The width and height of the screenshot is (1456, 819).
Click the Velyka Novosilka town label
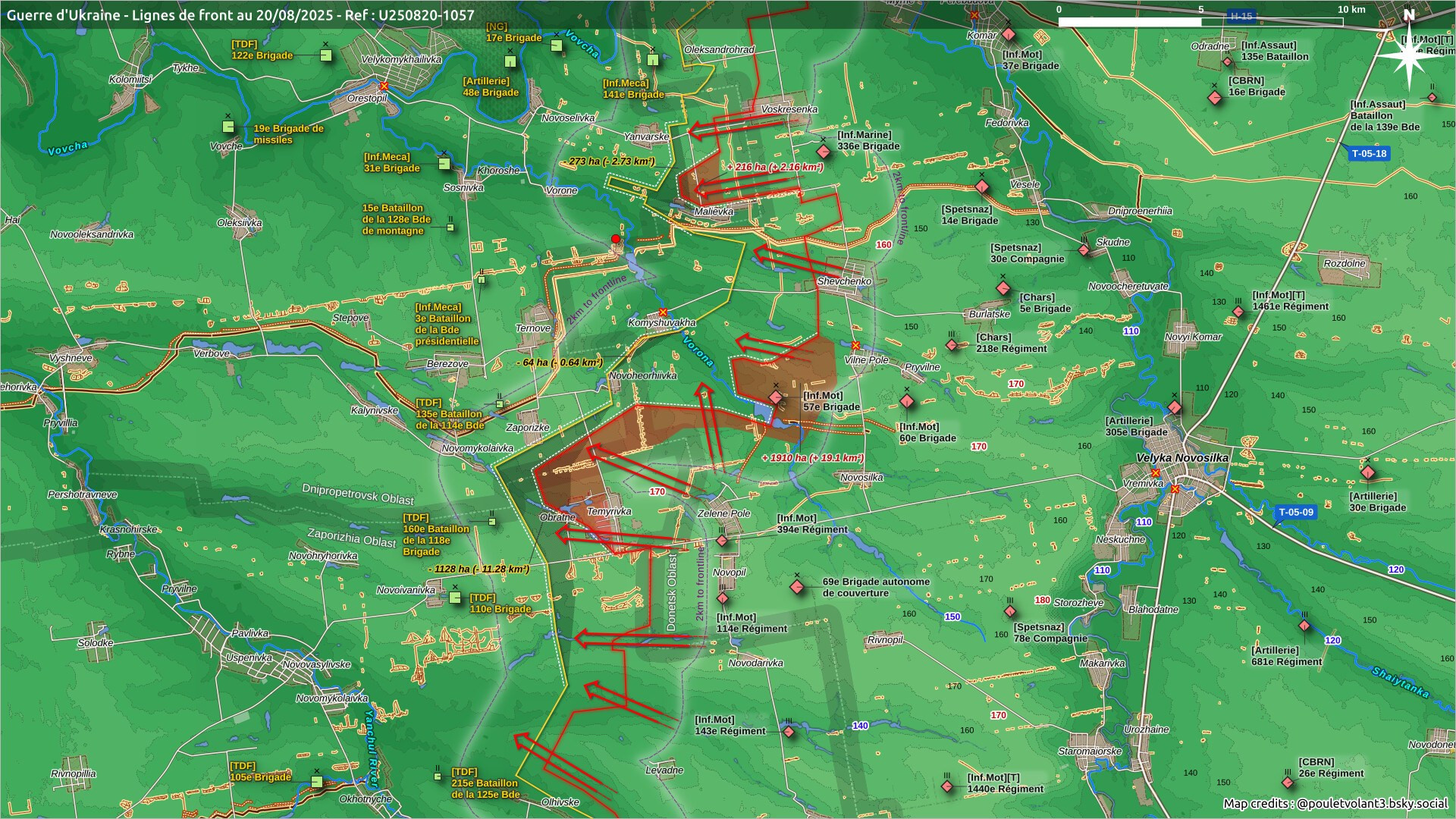click(x=1181, y=458)
